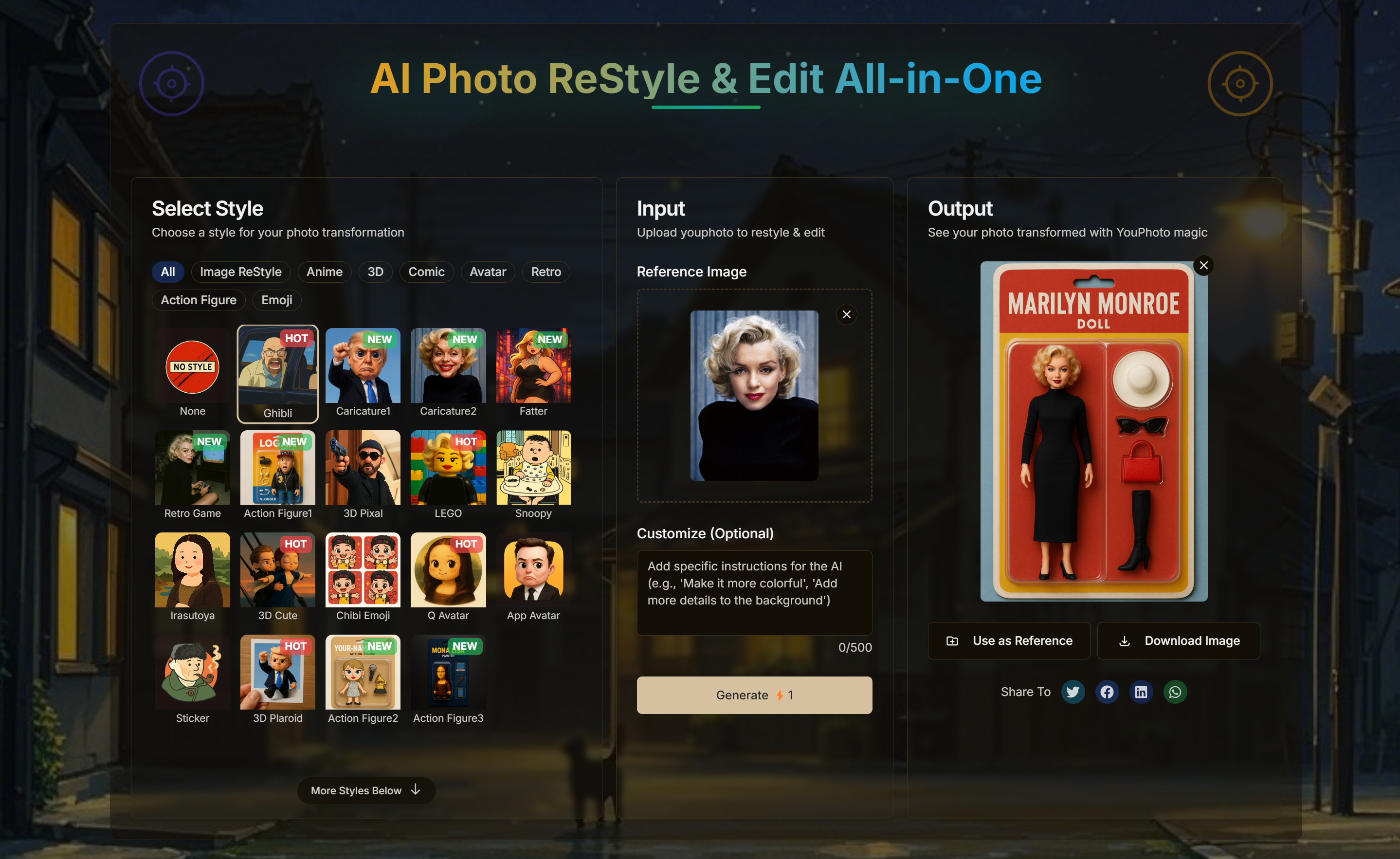Select the Action Figure1 style
The height and width of the screenshot is (859, 1400).
pos(278,475)
